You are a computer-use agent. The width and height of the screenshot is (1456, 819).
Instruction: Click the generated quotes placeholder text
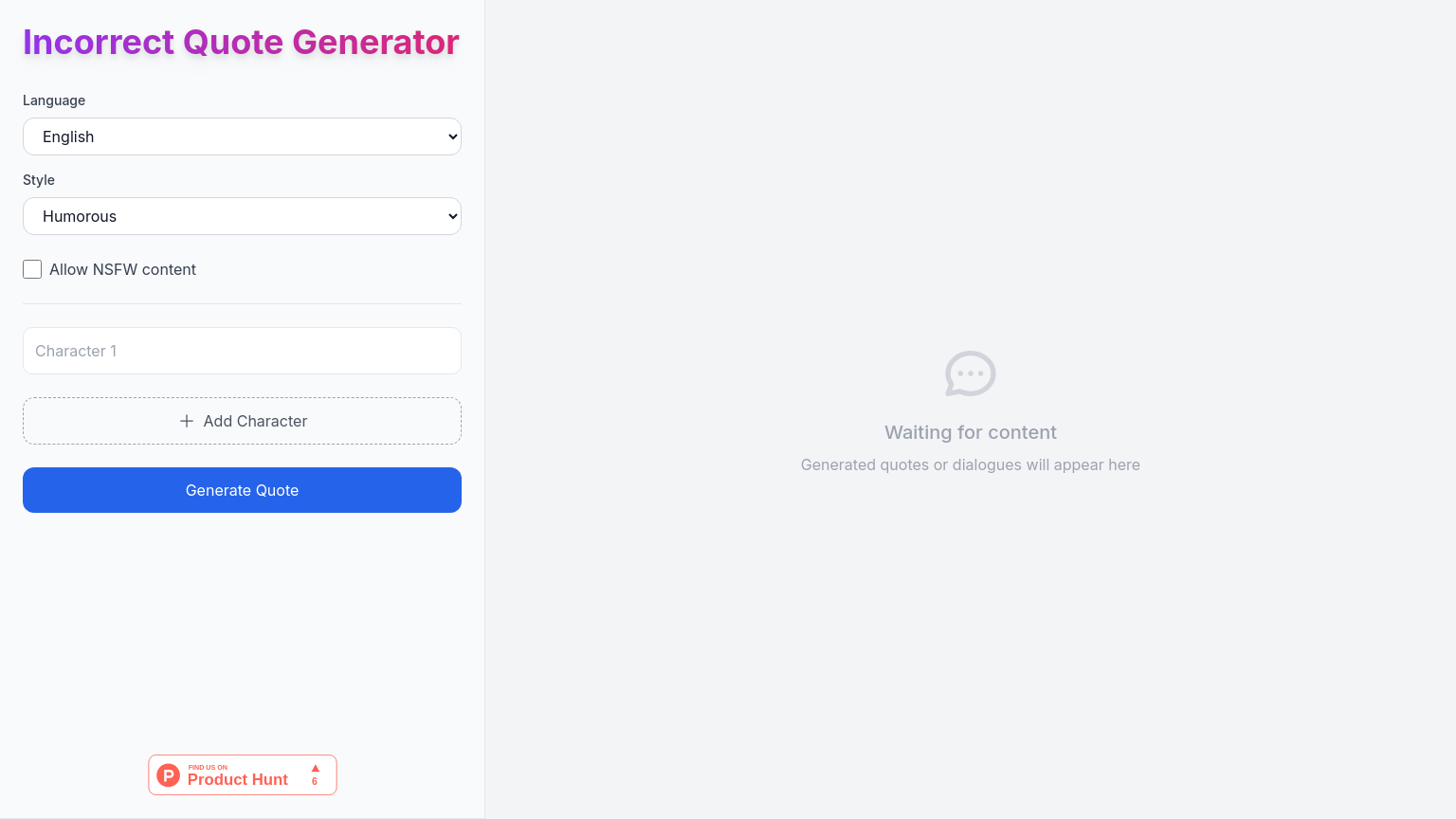click(x=970, y=464)
